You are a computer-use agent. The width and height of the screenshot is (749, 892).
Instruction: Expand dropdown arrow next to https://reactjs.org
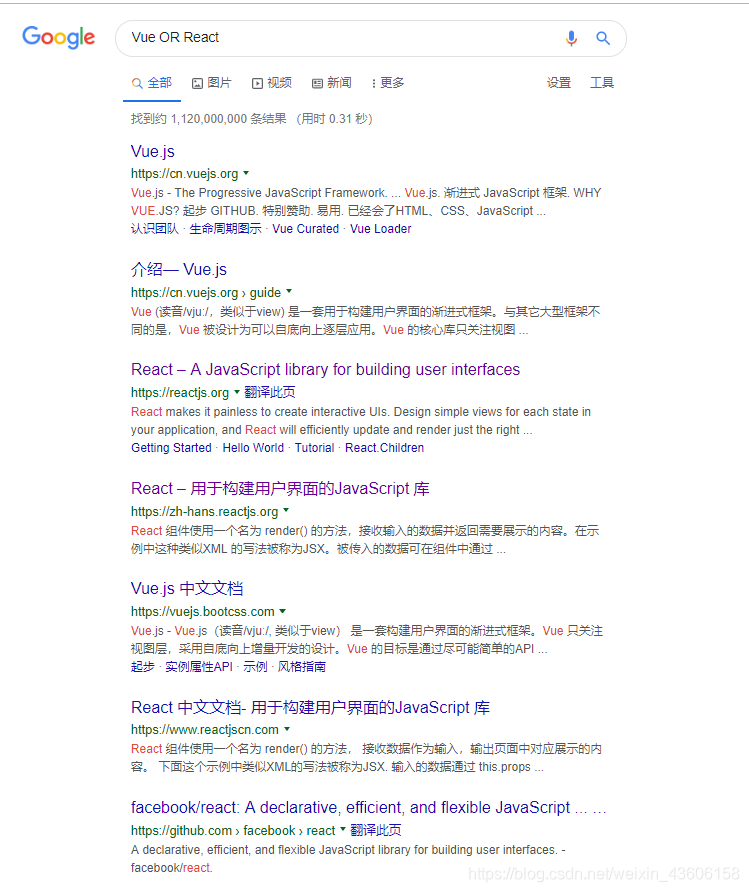[x=237, y=391]
